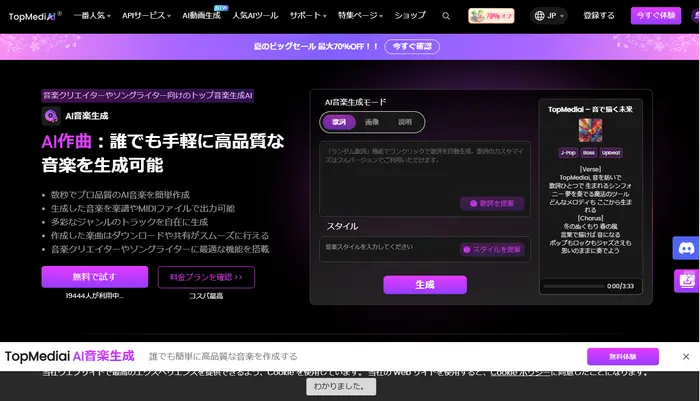Click the 生成 button
This screenshot has height=401, width=700.
[425, 285]
